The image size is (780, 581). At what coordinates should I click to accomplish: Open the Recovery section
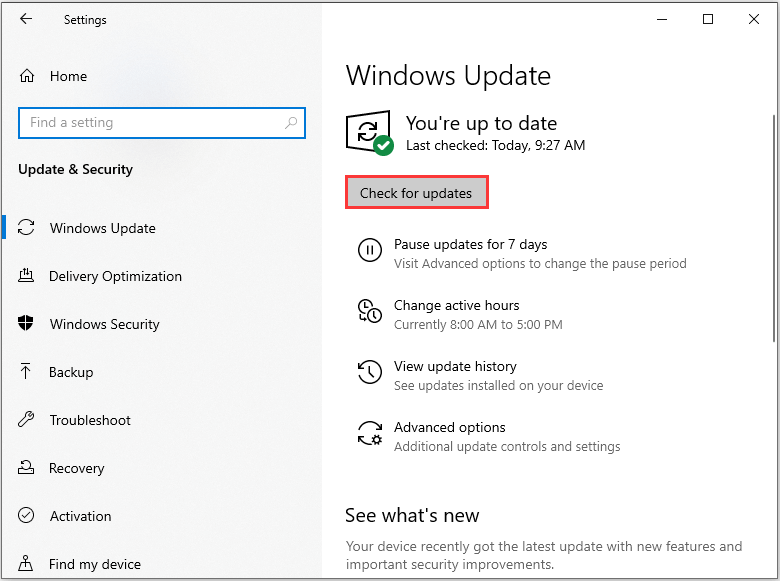coord(77,468)
